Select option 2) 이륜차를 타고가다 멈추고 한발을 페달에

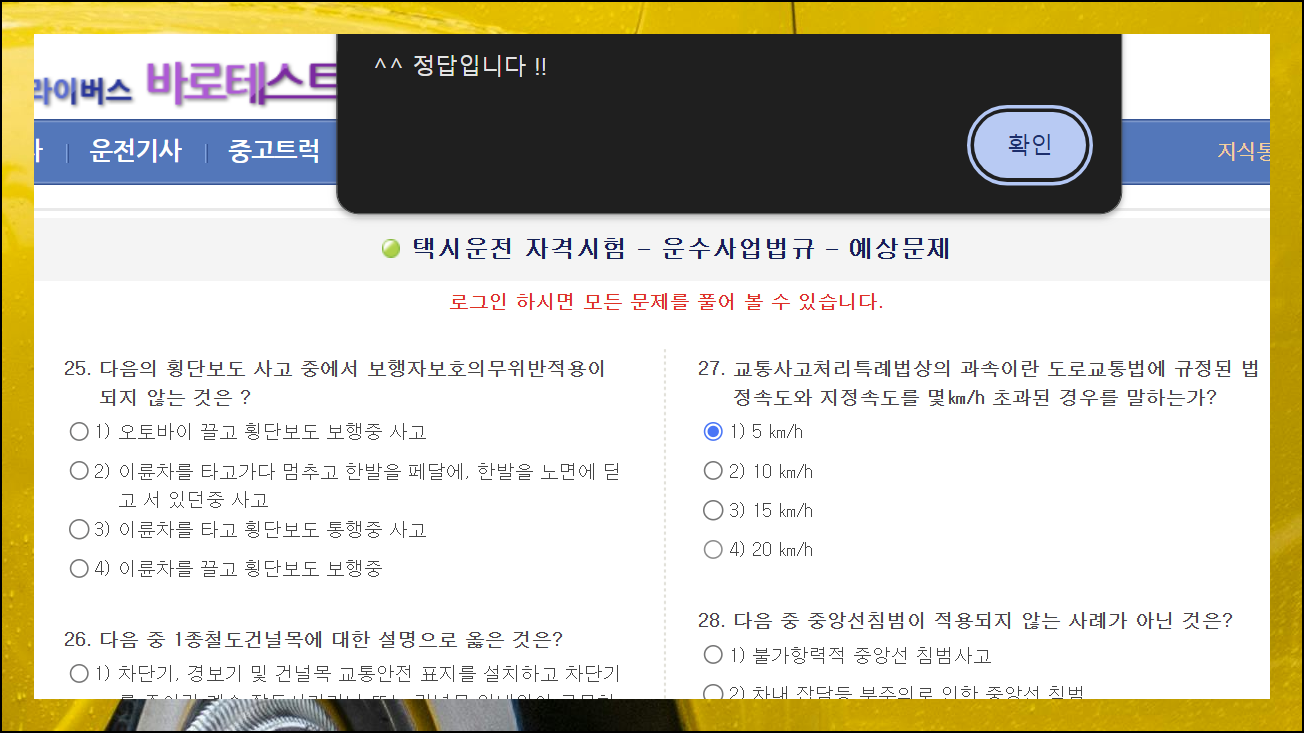79,471
